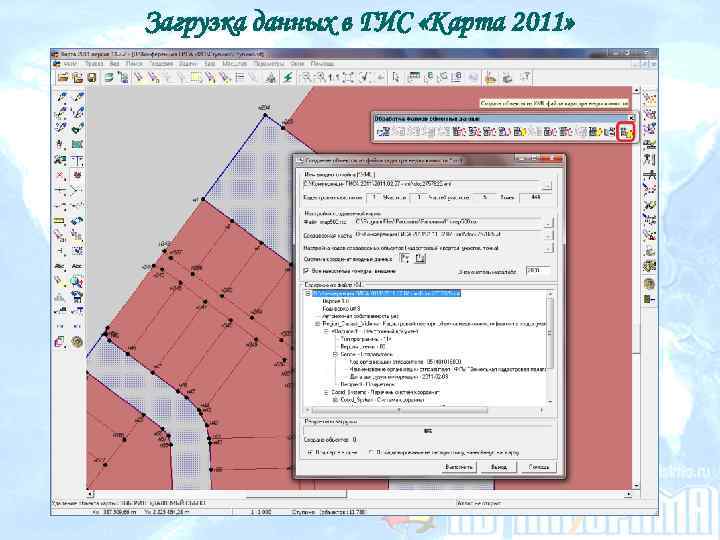Open the Поиск menu
Screen dimensions: 720x540
click(134, 64)
